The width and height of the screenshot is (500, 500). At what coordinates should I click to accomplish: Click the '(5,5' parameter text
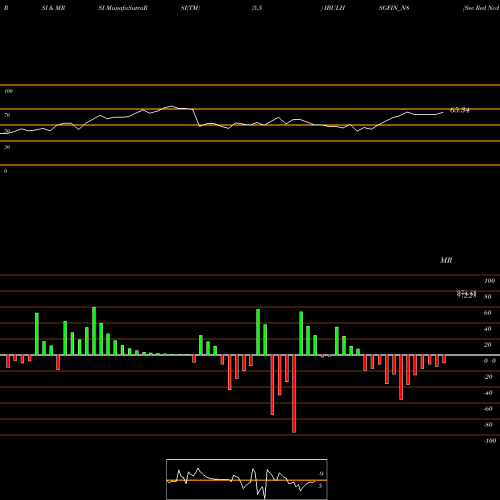(x=257, y=8)
